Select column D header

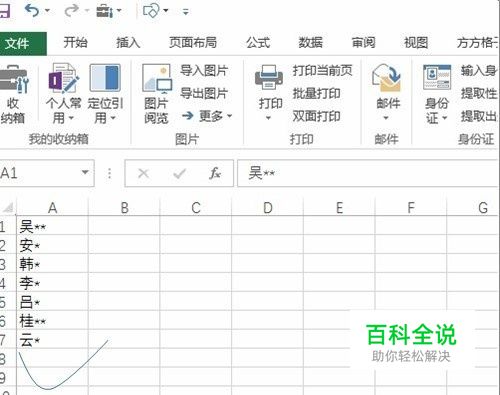tap(268, 208)
